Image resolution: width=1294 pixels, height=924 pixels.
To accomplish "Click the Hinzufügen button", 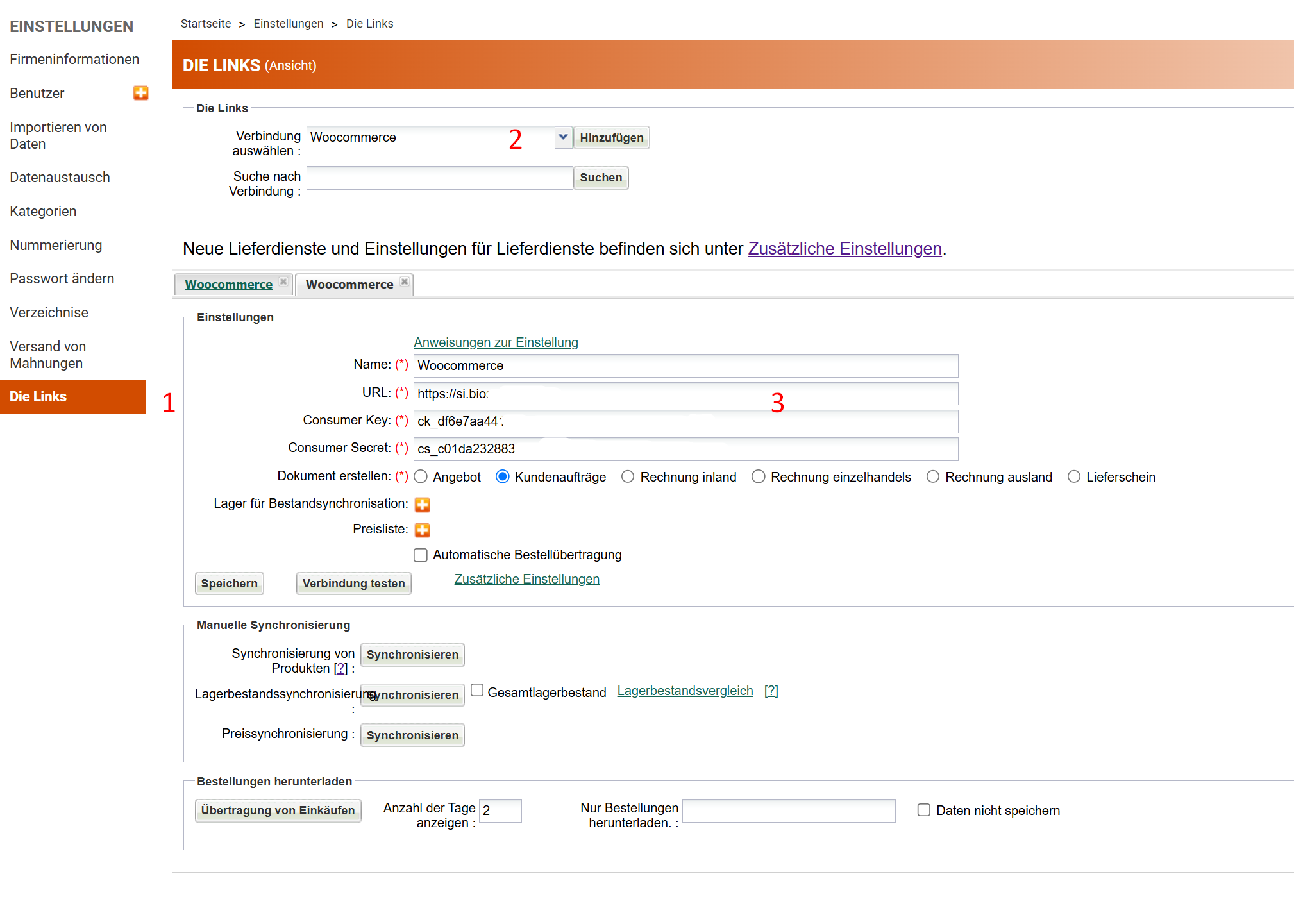I will click(x=611, y=138).
